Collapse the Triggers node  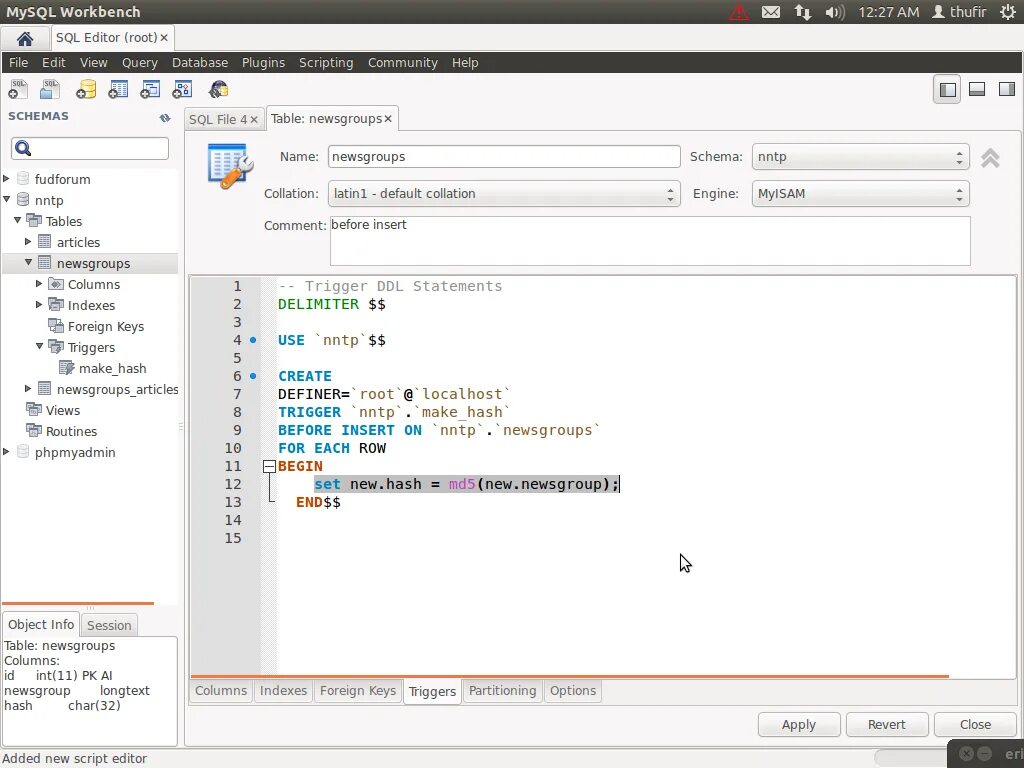[39, 346]
